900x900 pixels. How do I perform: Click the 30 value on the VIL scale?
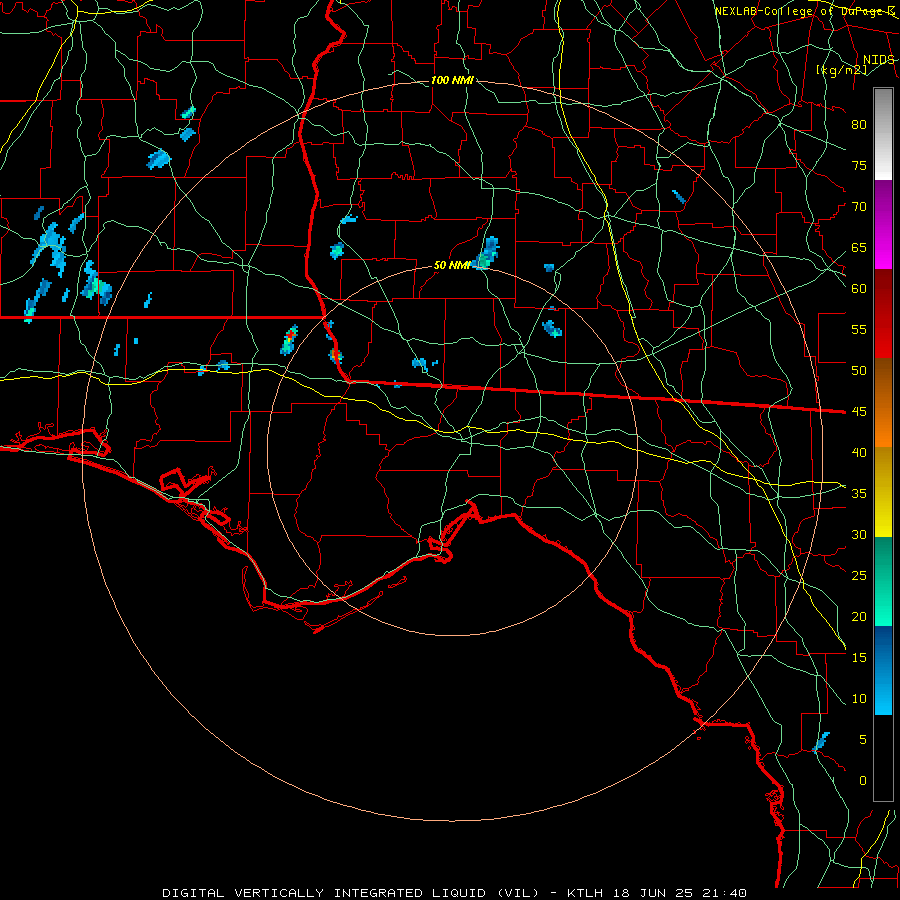(x=859, y=534)
